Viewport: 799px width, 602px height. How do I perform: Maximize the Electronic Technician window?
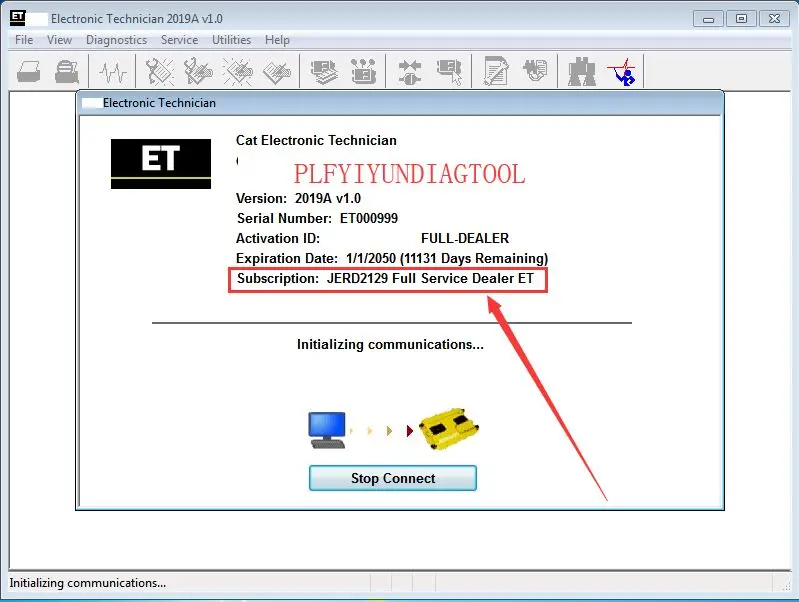coord(741,19)
